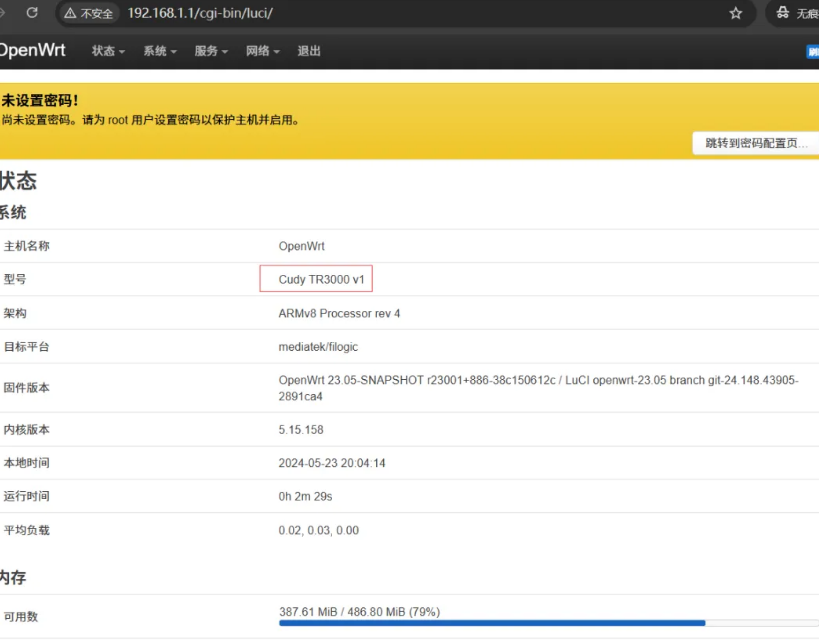Click the 不安全 warning triangle icon

[x=69, y=14]
